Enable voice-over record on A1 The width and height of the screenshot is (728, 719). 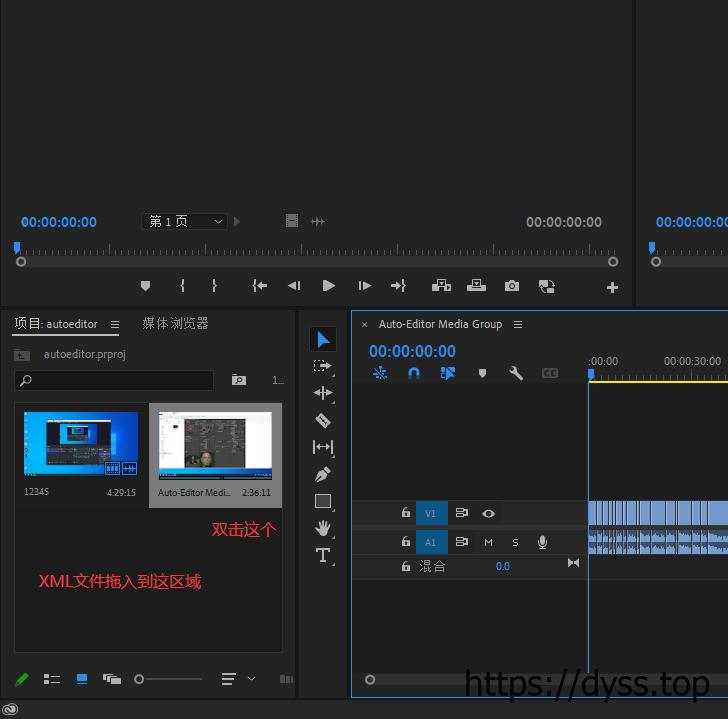(542, 542)
